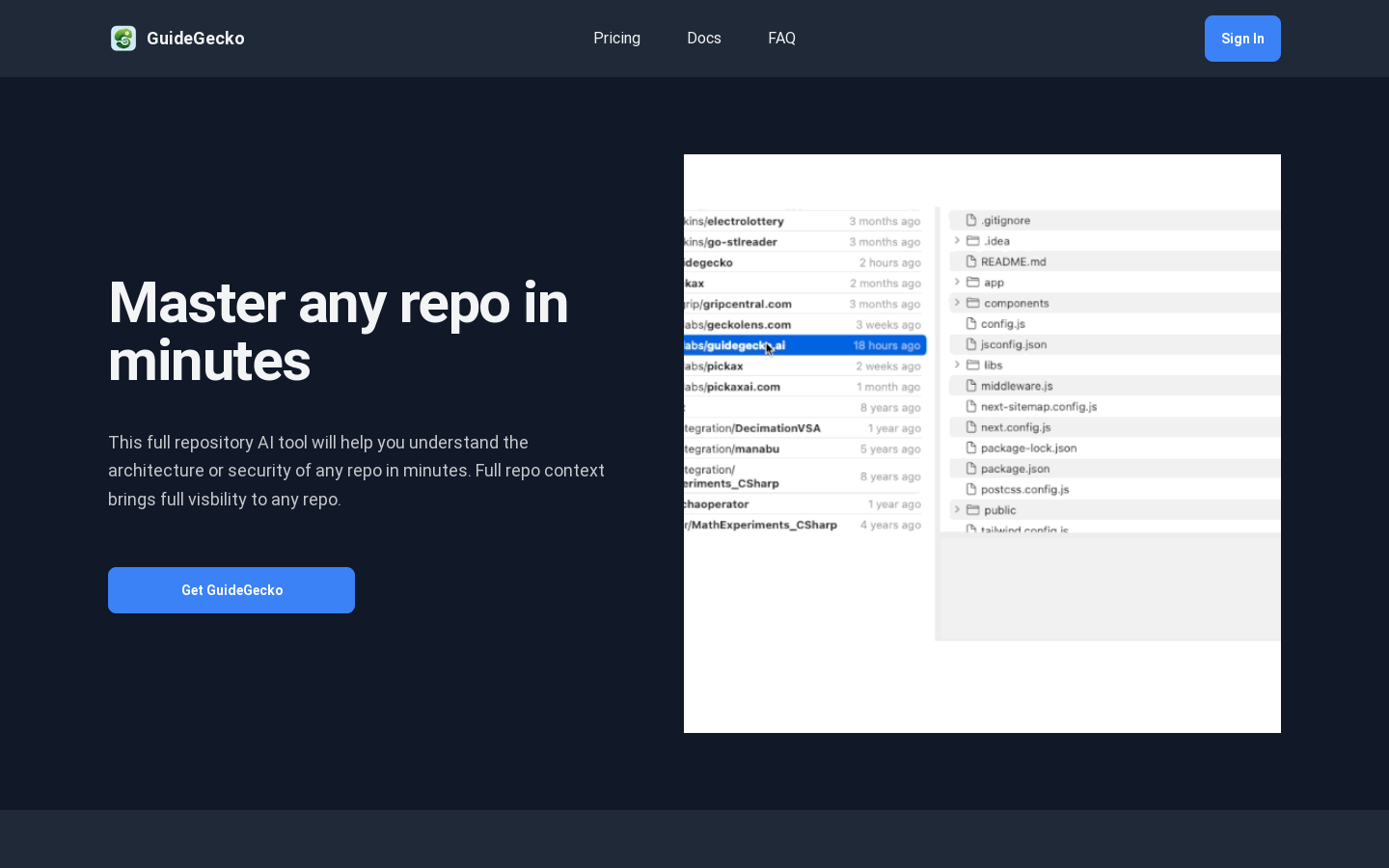
Task: Expand the libs folder chevron
Action: click(957, 366)
